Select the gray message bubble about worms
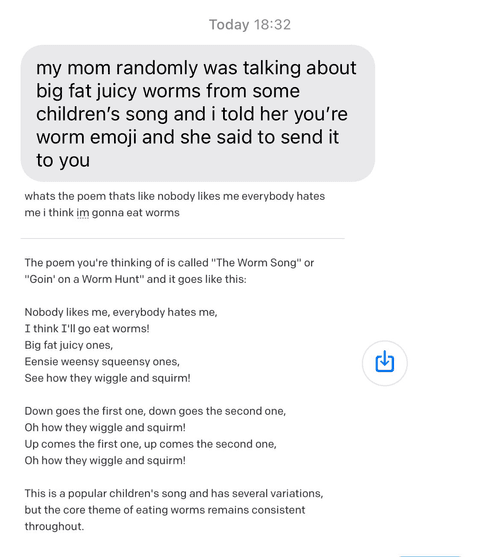500x557 pixels. click(x=197, y=113)
